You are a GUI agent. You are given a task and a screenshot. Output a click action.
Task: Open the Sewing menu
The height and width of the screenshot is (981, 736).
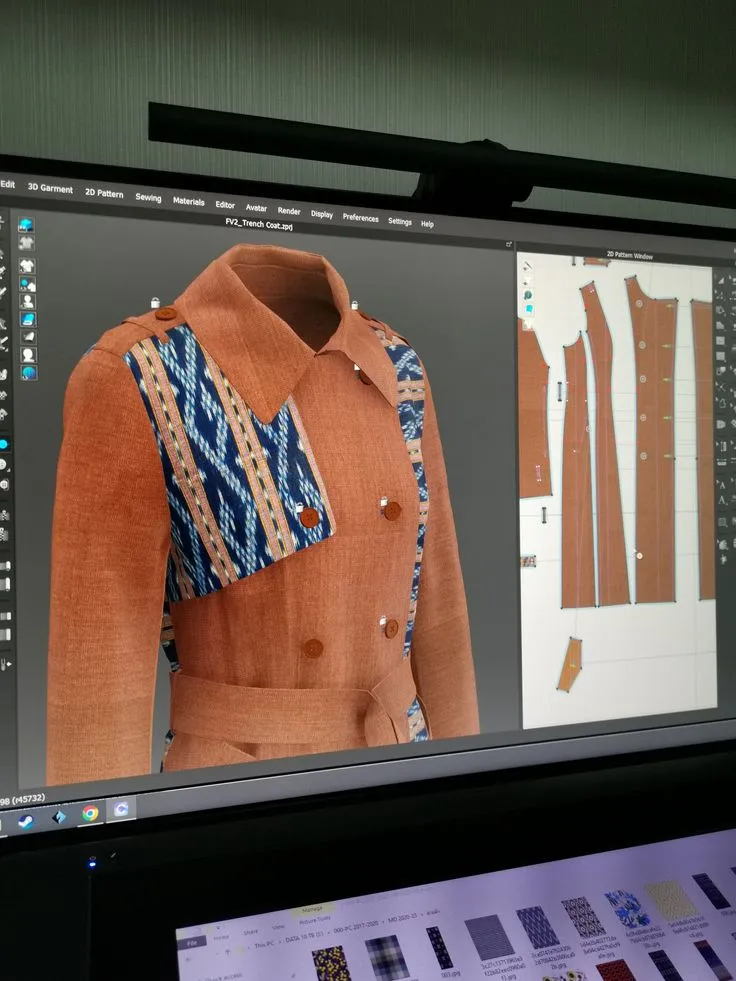point(148,198)
